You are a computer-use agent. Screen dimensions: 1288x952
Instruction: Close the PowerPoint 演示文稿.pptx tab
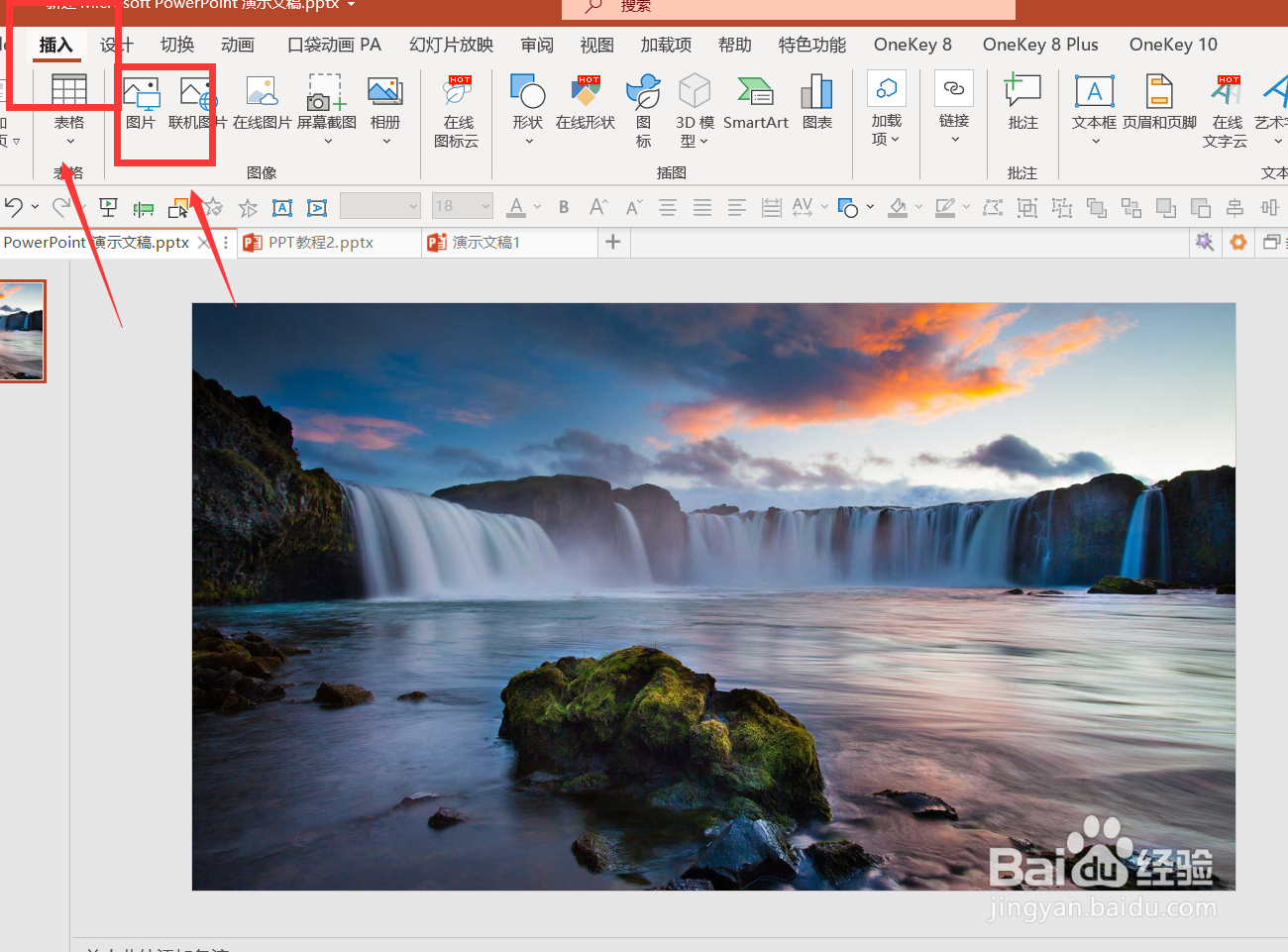pos(203,242)
